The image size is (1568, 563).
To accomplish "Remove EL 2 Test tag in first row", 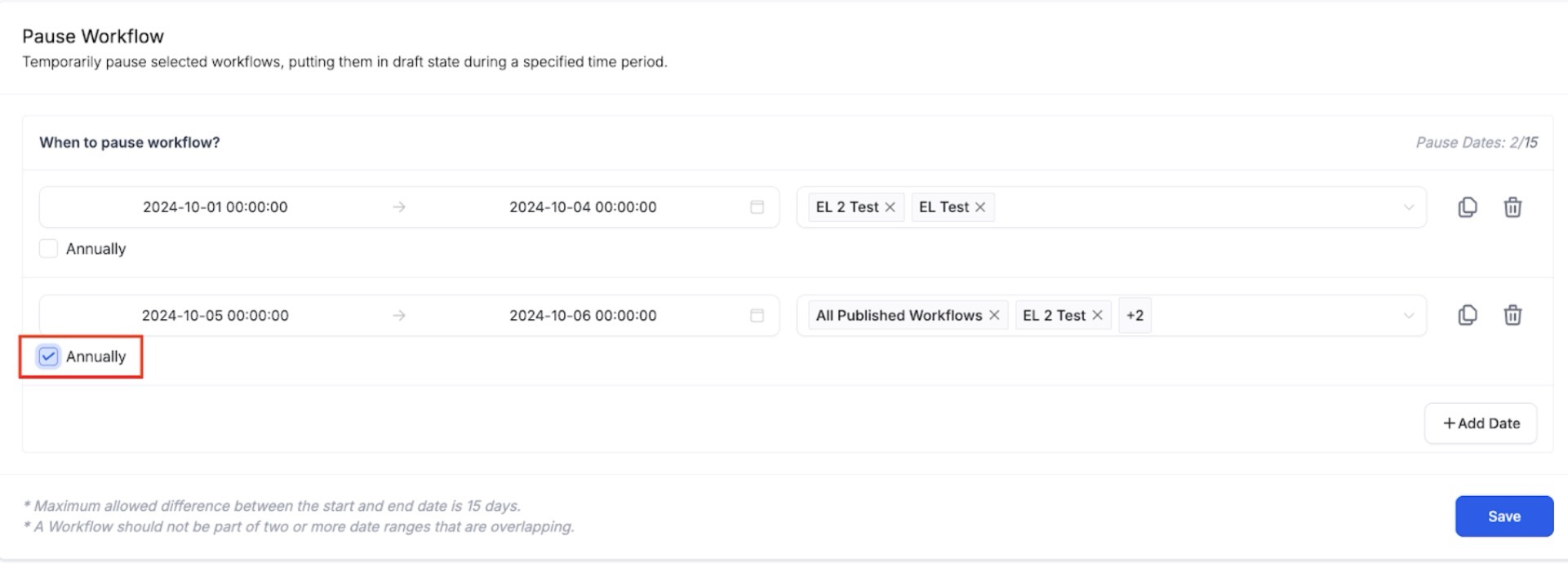I will click(x=890, y=207).
